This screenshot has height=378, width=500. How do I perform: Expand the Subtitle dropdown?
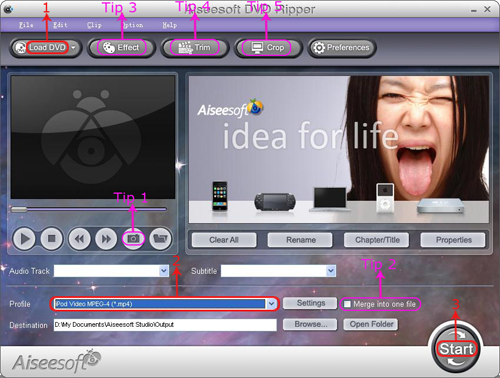point(331,271)
